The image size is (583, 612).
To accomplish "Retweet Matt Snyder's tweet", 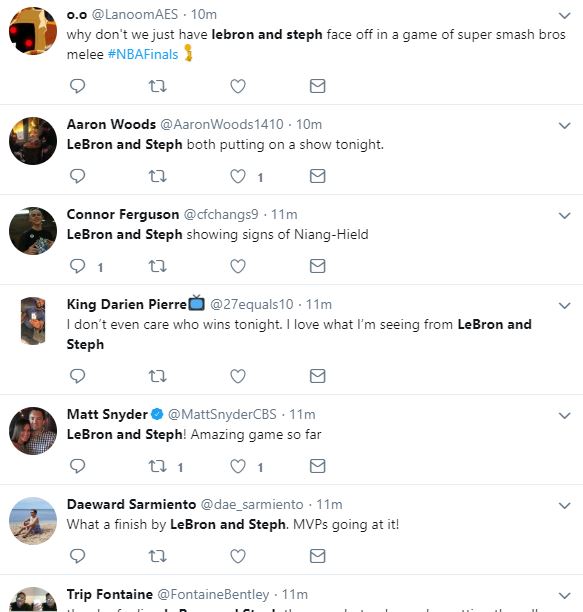I will [158, 466].
